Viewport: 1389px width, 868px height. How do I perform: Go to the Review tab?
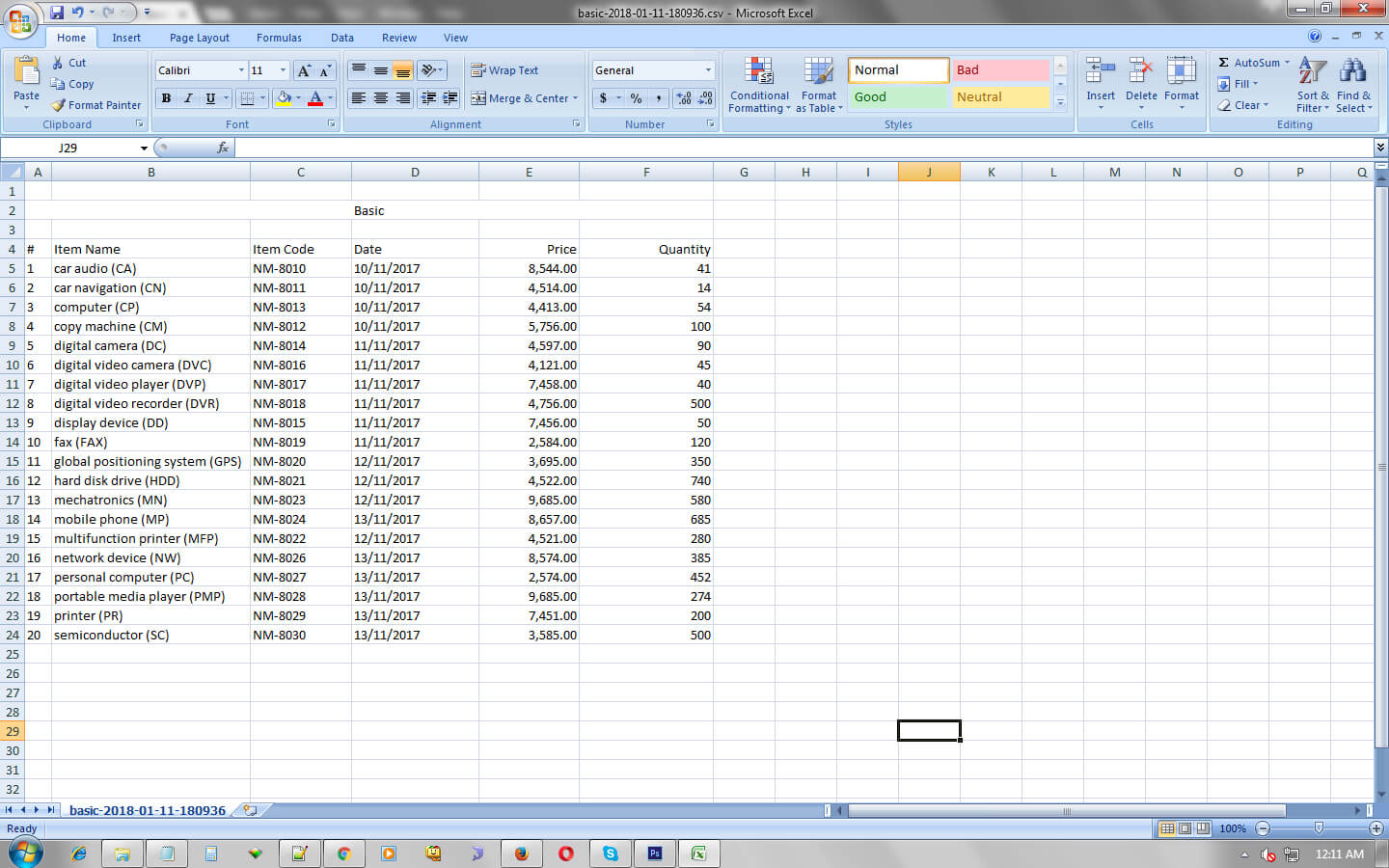point(399,38)
